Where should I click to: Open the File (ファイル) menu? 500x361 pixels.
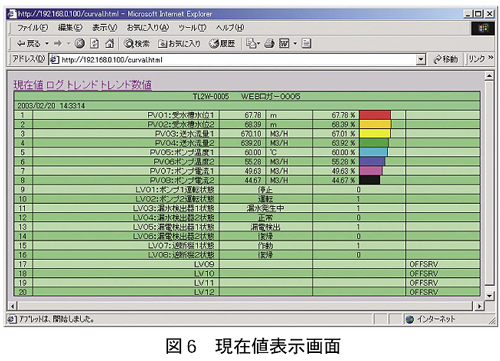pos(33,28)
